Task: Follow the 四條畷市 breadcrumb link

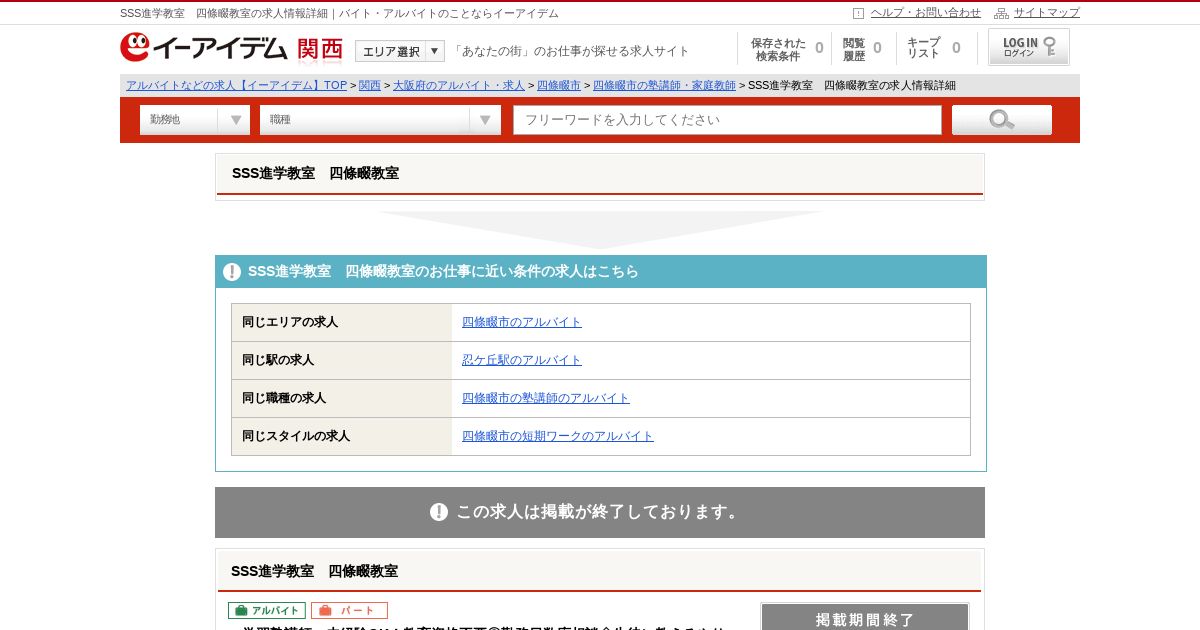Action: [x=558, y=86]
